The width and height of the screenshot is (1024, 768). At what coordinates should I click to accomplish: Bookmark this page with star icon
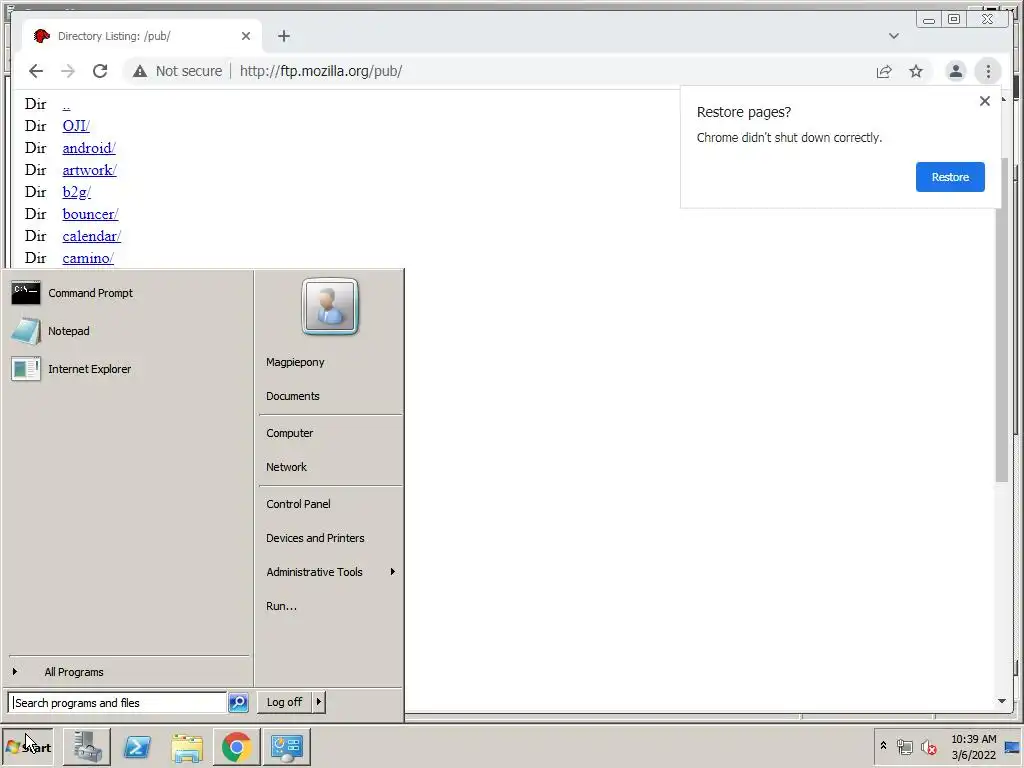[916, 71]
